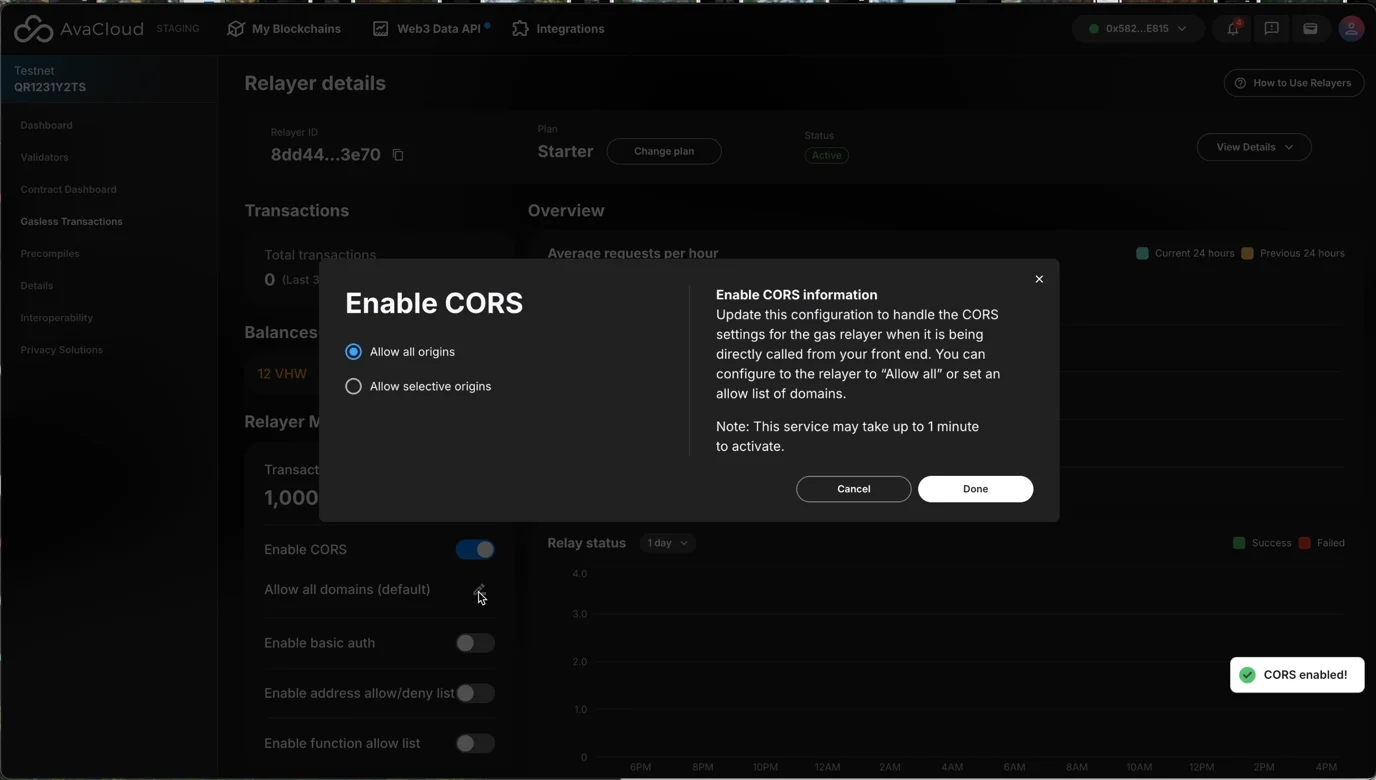Dismiss the CORS enabled toast checkmark

[x=1247, y=675]
